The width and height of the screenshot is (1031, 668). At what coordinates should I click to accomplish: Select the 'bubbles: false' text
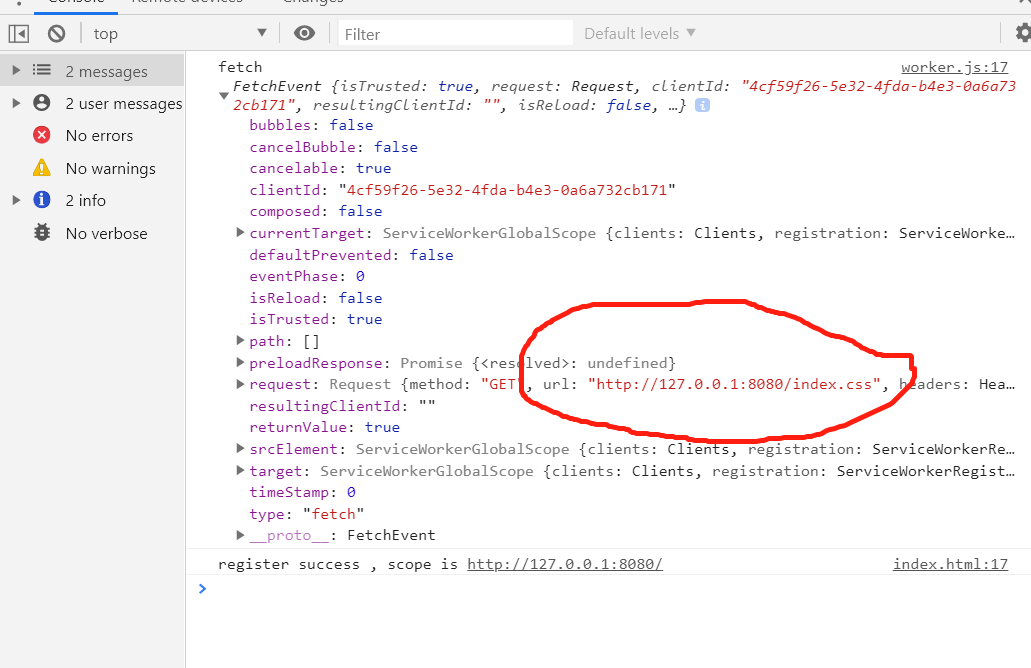[311, 125]
